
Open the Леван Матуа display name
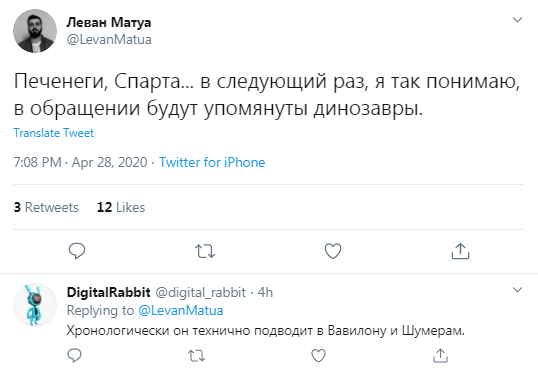[x=109, y=22]
